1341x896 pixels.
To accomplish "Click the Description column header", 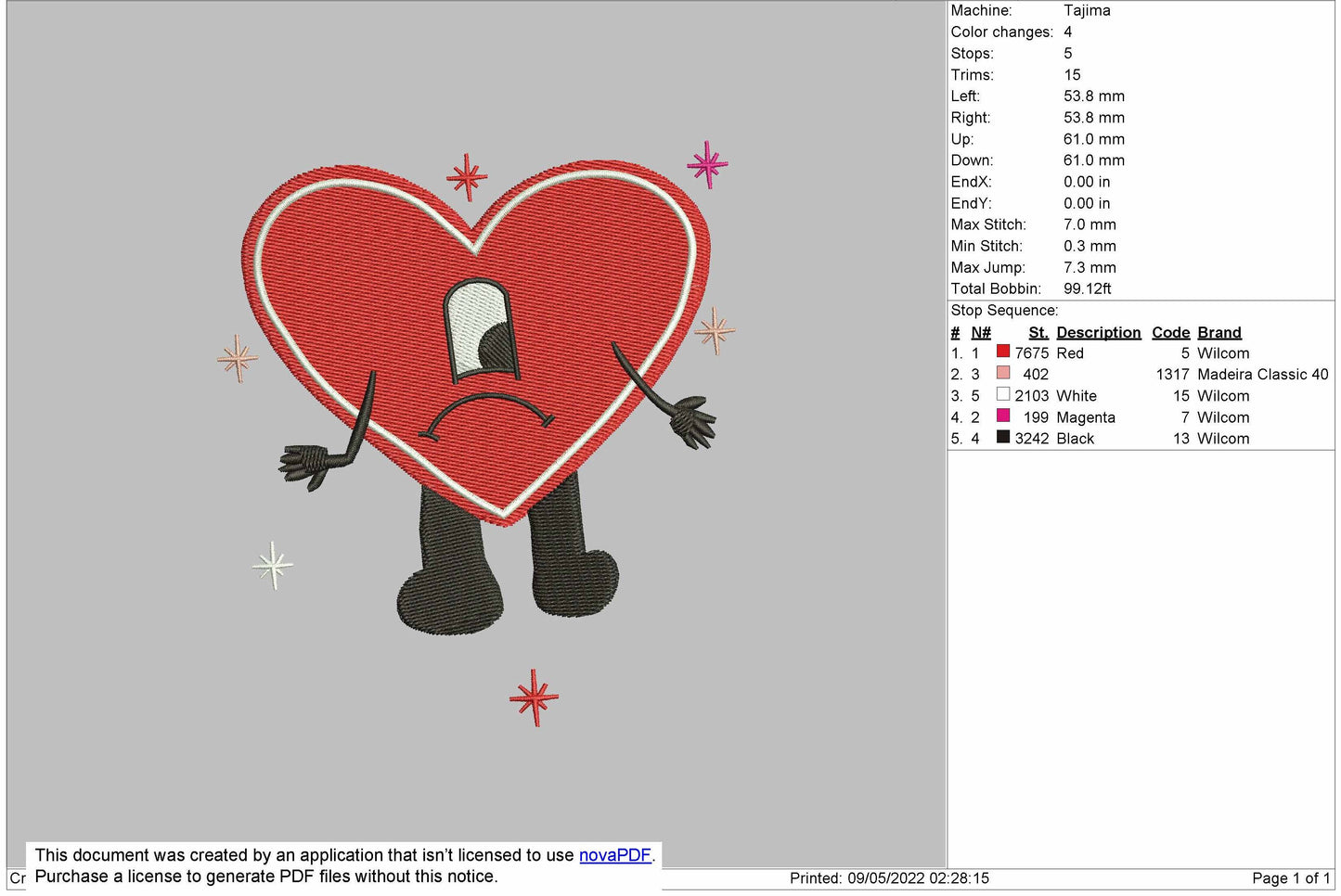I will tap(1098, 332).
